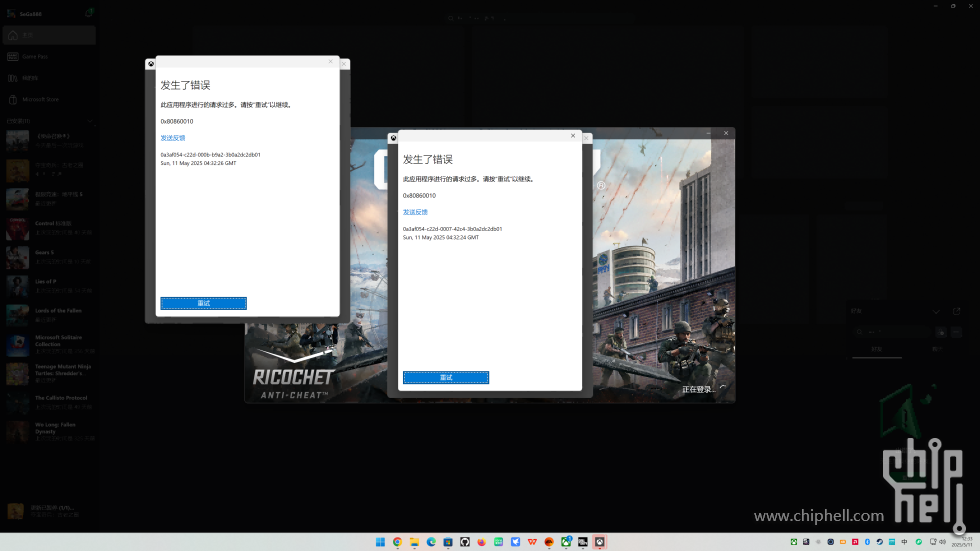Select Lords of the Fallen in installed list

49,315
